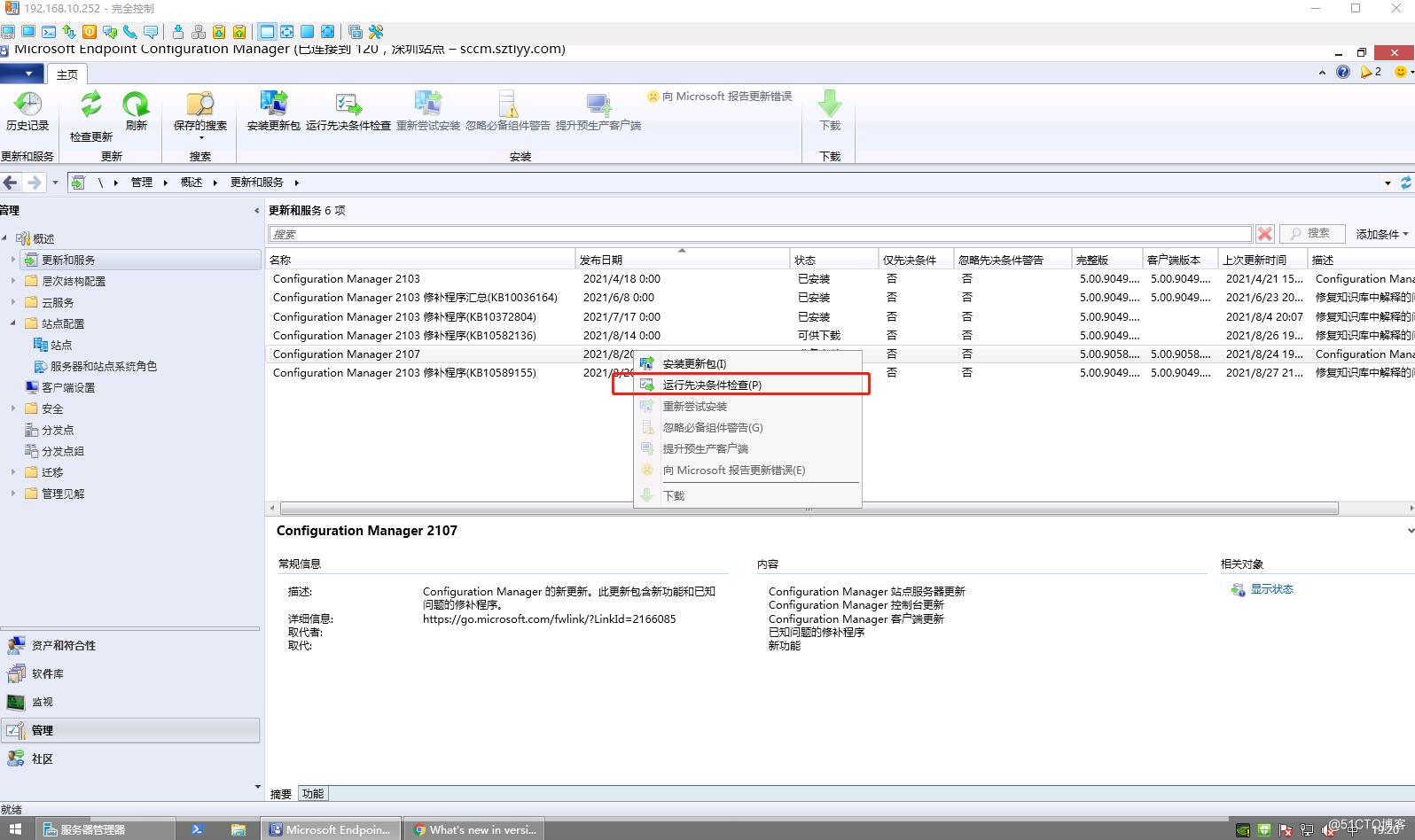Screen dimensions: 1415x840
Task: Open the Windows Start button
Action: click(15, 829)
